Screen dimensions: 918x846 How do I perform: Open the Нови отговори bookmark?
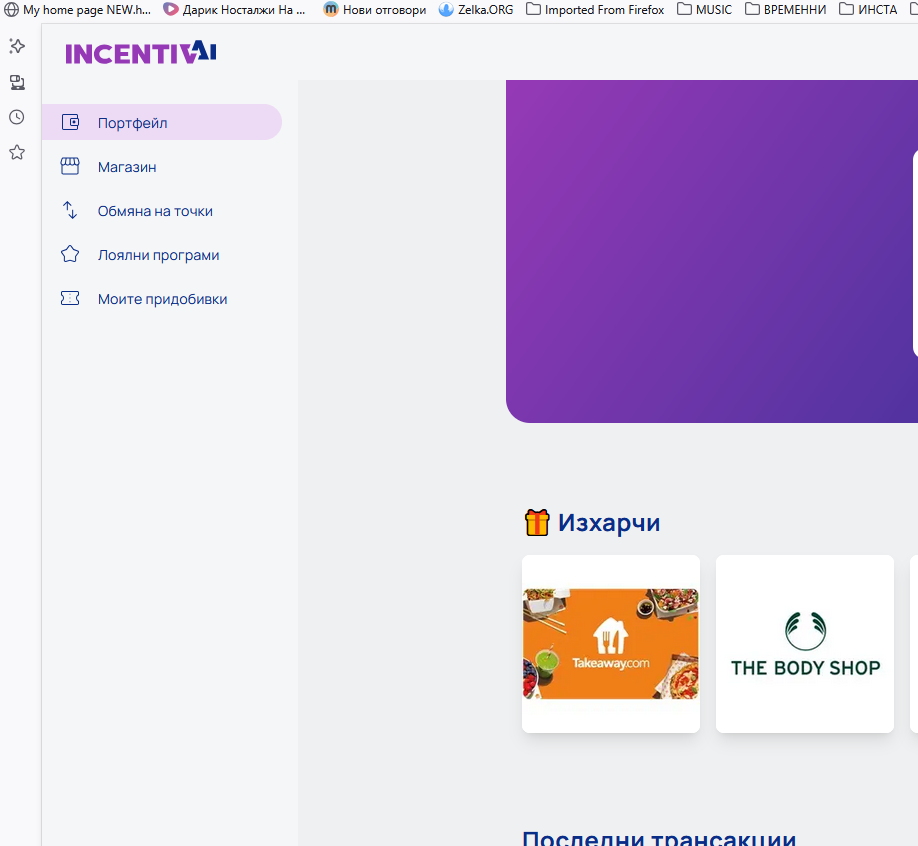coord(374,10)
